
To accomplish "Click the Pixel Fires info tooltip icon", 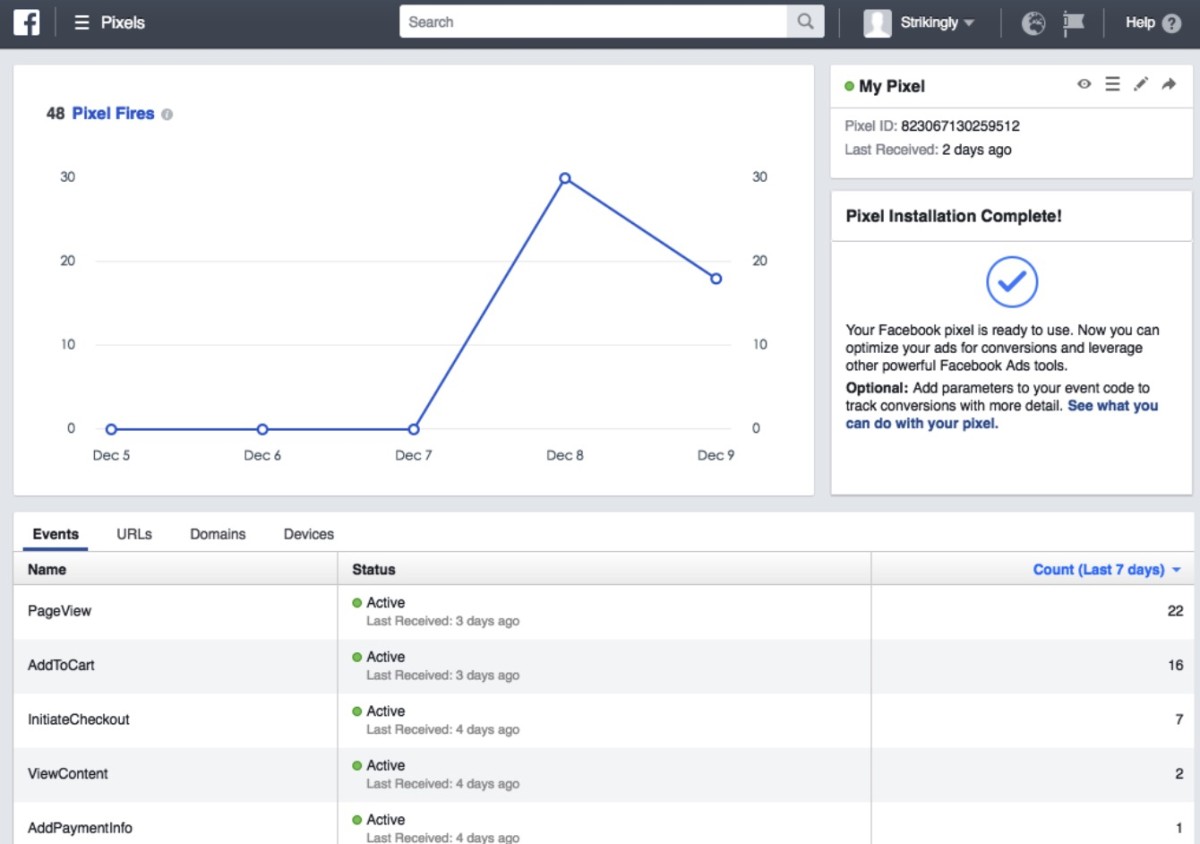I will (x=167, y=114).
